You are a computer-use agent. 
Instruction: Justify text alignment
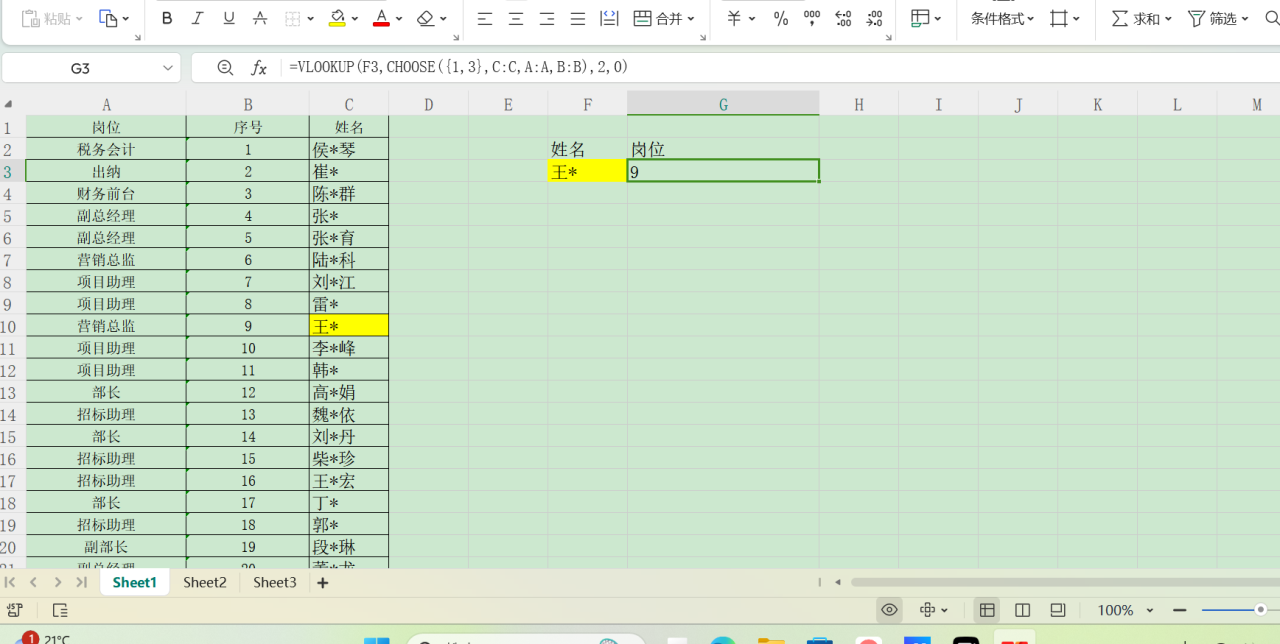[578, 18]
